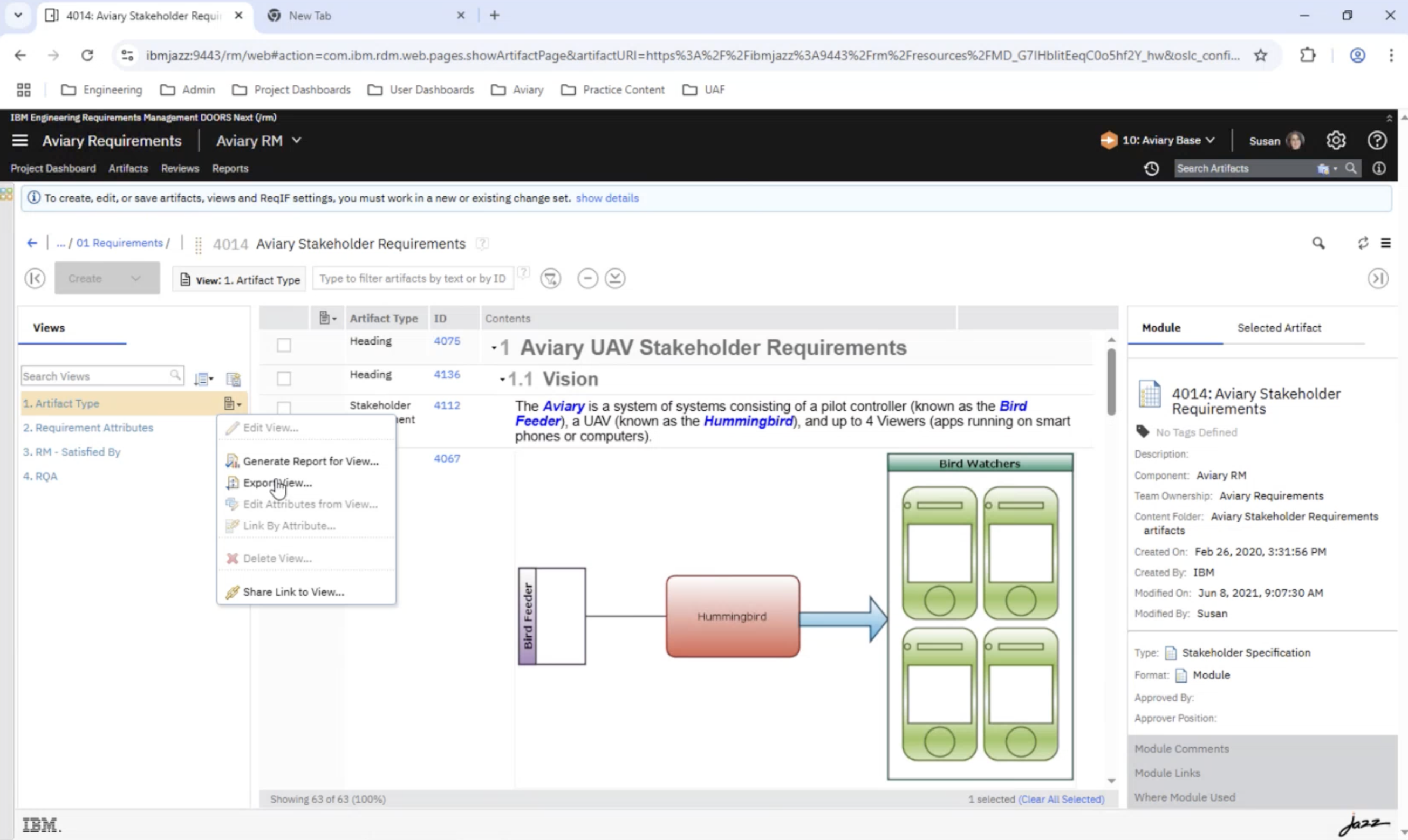Click the expand-all circle arrow icon
Viewport: 1408px width, 840px height.
614,279
